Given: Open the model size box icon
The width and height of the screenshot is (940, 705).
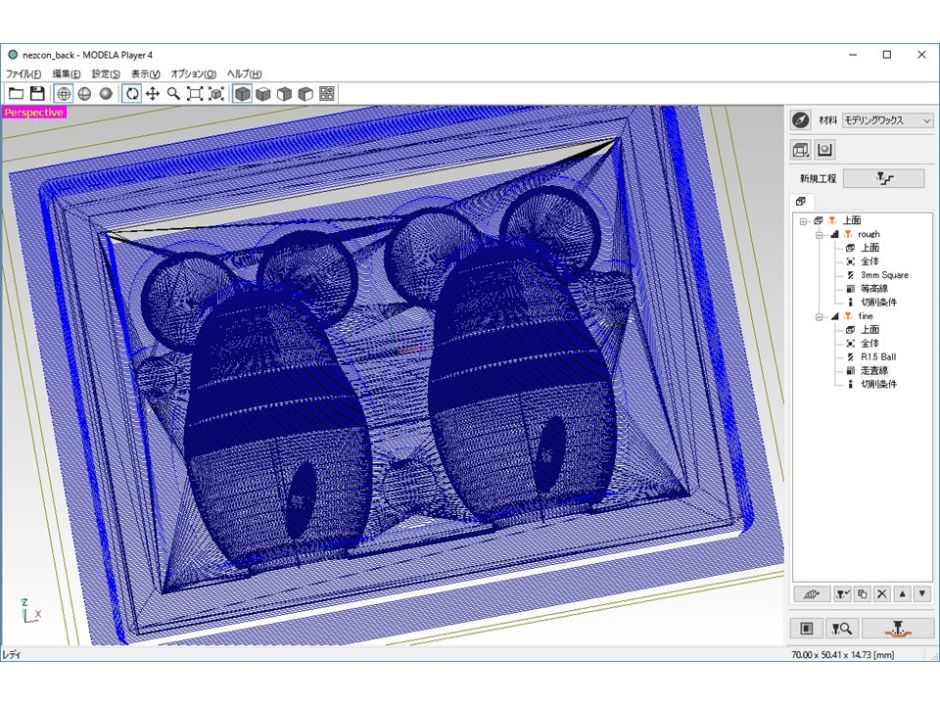Looking at the screenshot, I should [801, 150].
